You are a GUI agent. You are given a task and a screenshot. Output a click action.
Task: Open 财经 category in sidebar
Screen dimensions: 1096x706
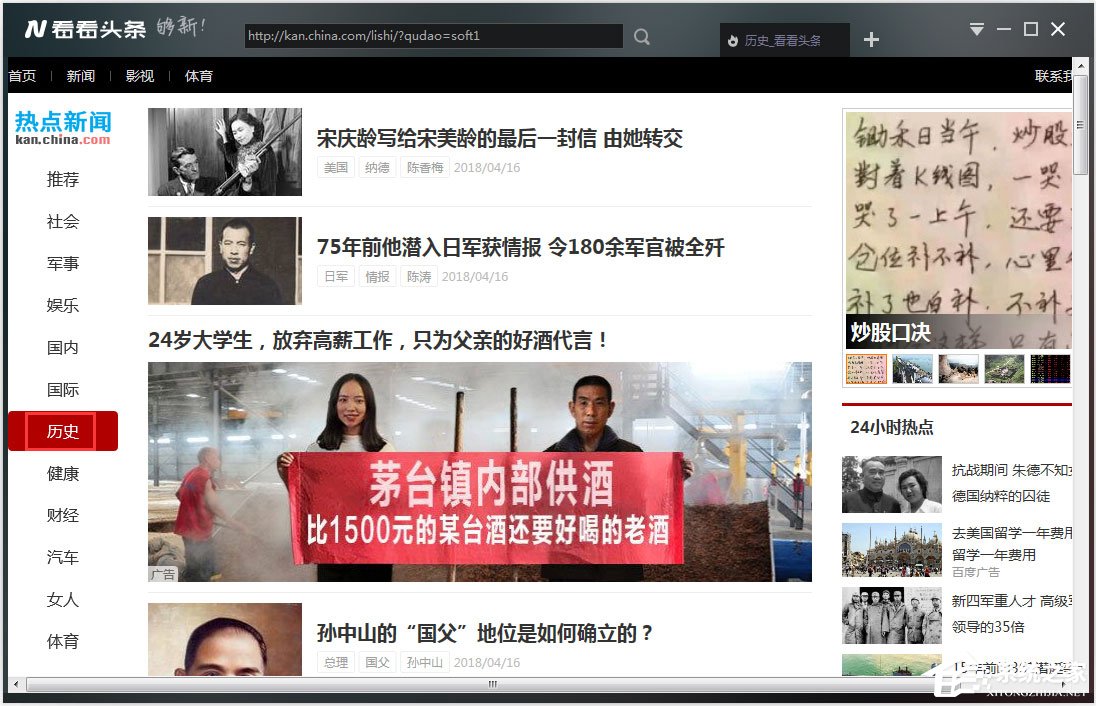click(63, 516)
